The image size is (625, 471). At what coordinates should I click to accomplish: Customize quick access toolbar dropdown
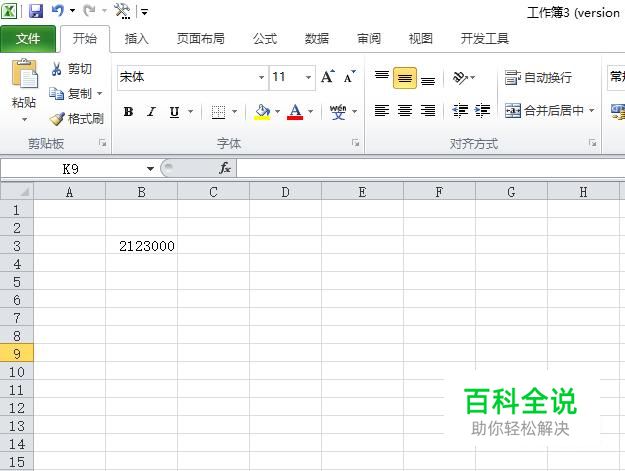[x=144, y=12]
